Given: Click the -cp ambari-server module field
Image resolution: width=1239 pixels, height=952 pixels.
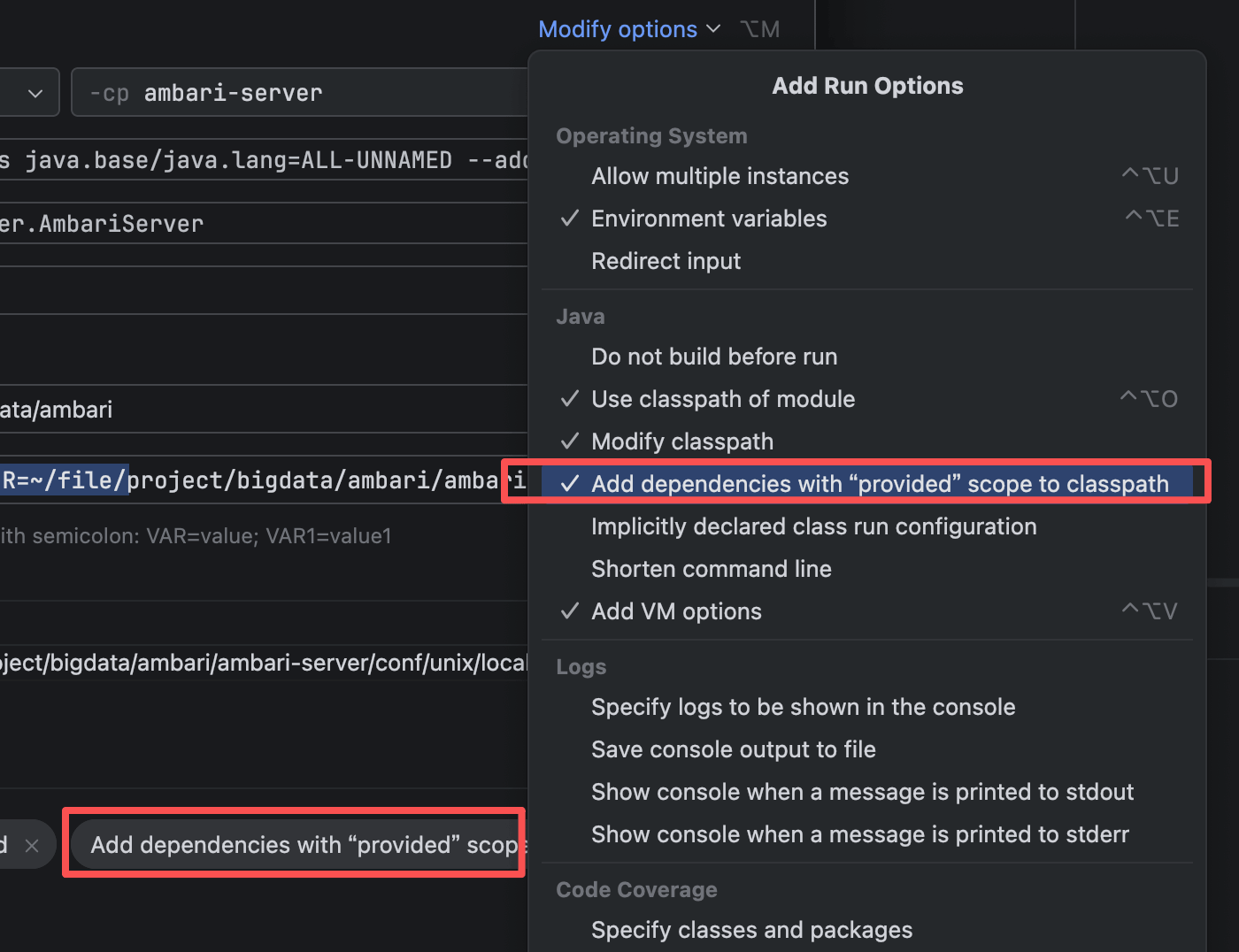Looking at the screenshot, I should coord(301,93).
